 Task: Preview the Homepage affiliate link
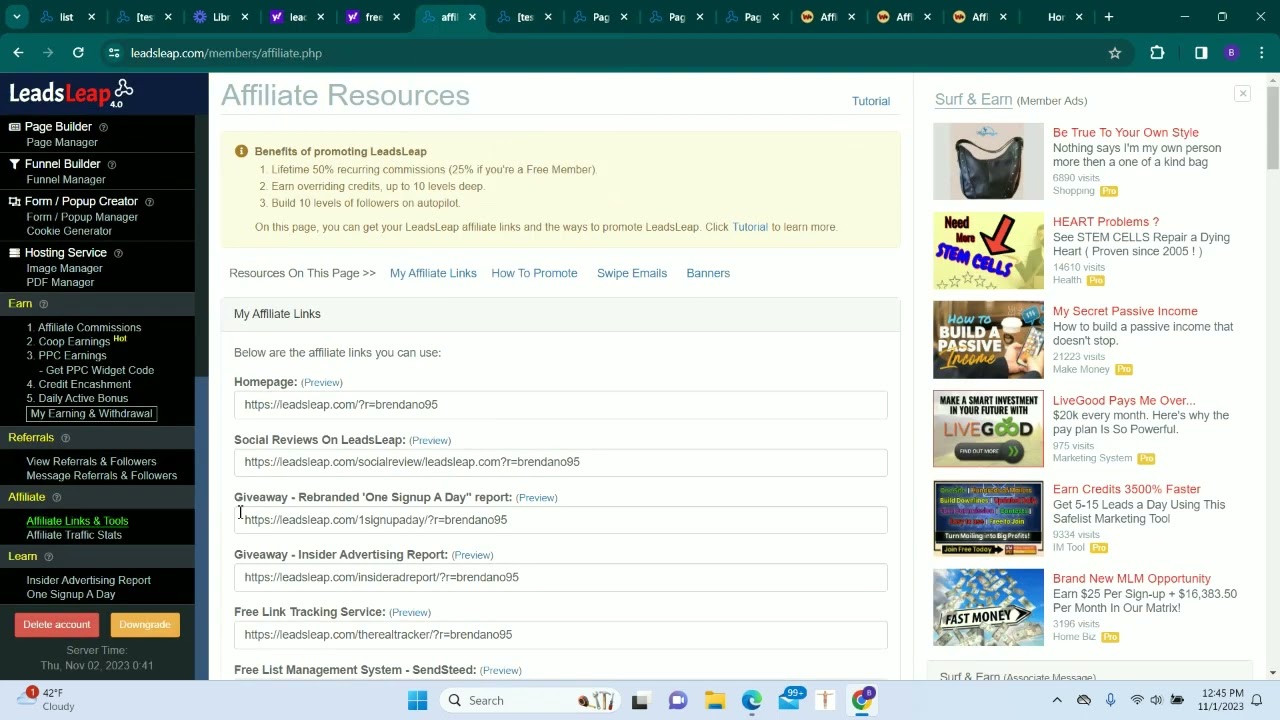pyautogui.click(x=322, y=383)
